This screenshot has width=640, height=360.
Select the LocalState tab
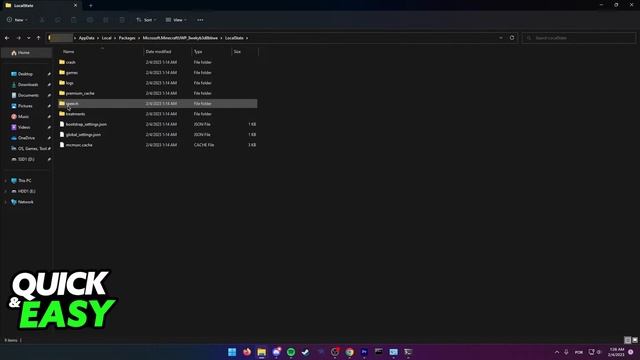coord(41,5)
